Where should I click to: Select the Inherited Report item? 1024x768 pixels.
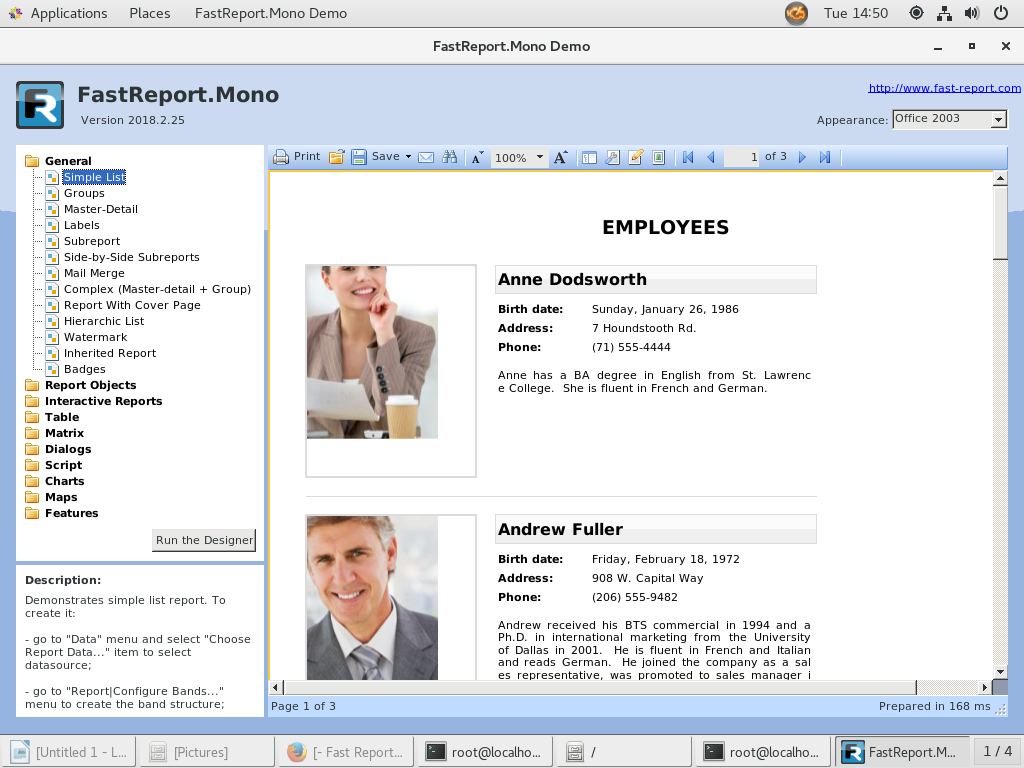click(x=110, y=353)
